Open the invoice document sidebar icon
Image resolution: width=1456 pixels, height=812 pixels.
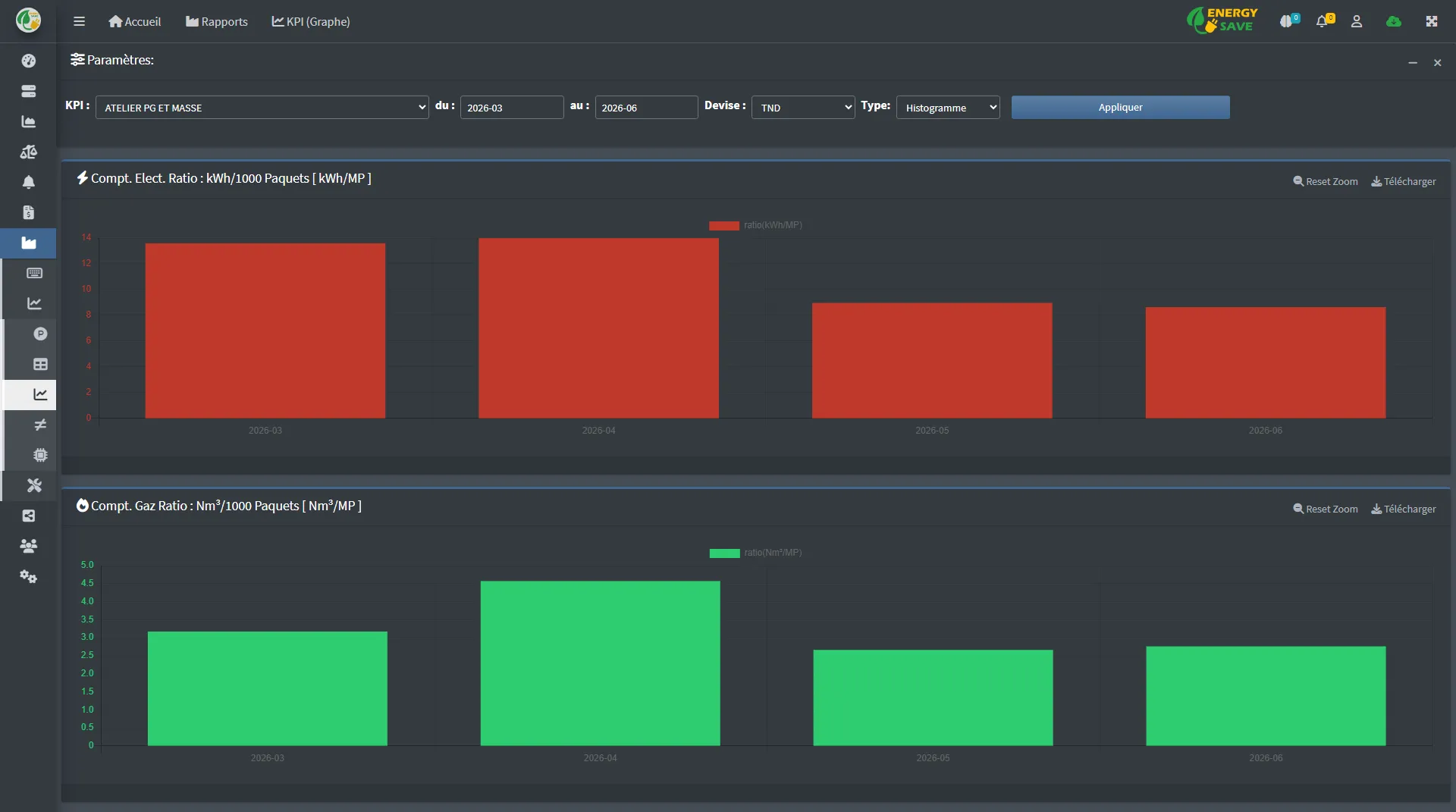[x=29, y=212]
